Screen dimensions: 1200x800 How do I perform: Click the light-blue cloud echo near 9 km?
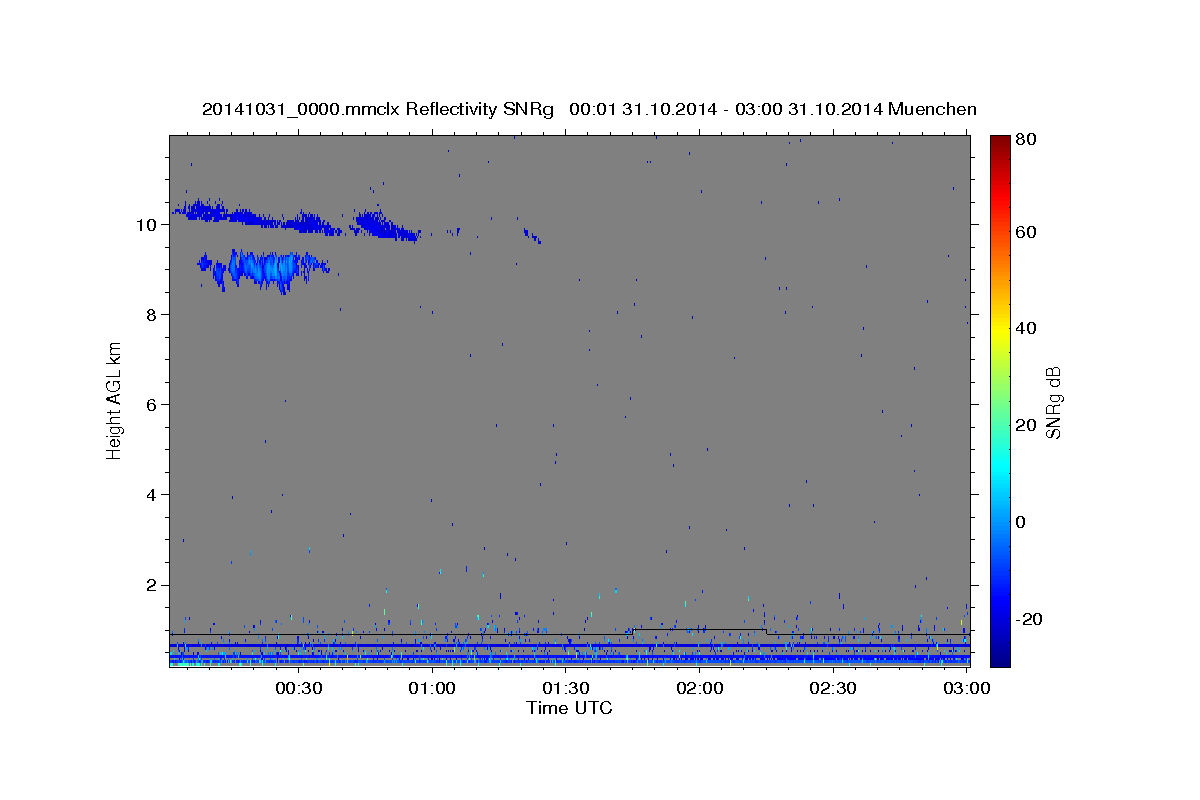pos(264,268)
